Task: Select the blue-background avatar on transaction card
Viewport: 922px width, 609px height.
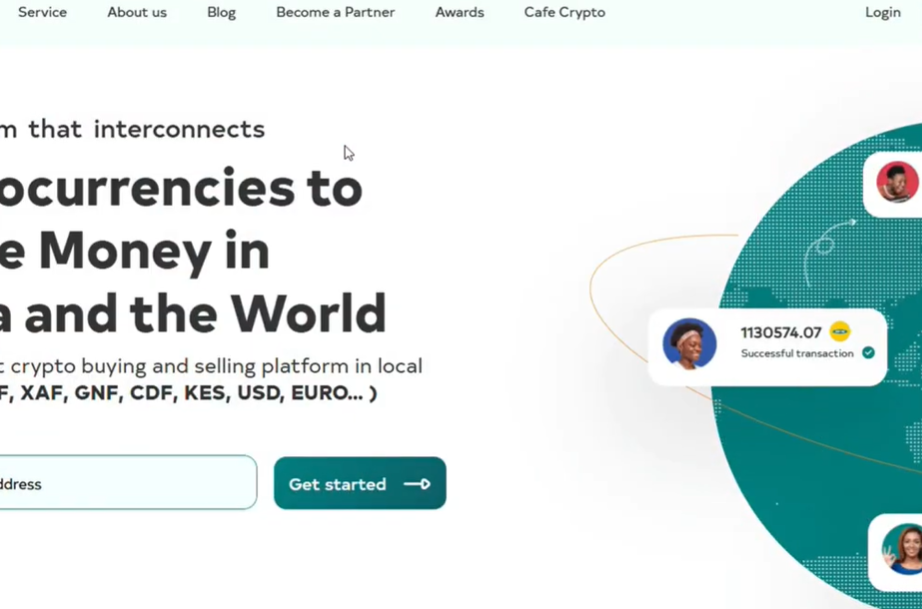Action: pos(689,345)
